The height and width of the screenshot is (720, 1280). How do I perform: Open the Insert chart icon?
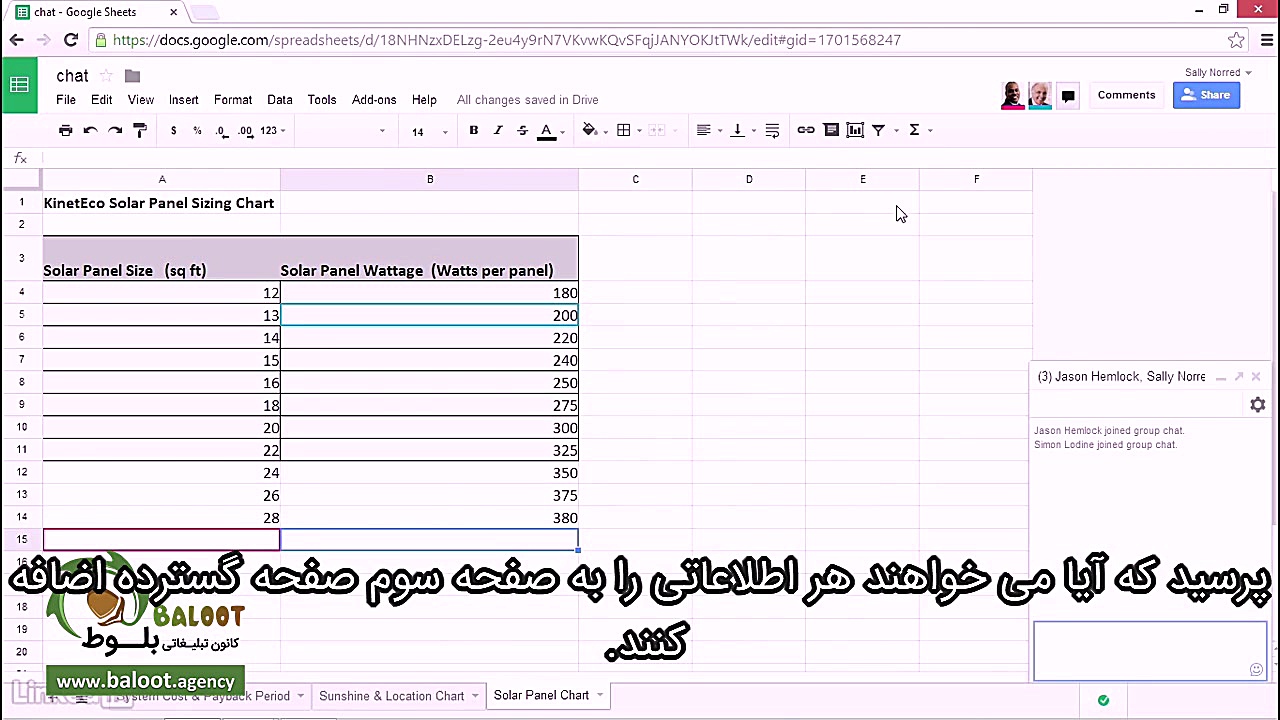point(854,130)
